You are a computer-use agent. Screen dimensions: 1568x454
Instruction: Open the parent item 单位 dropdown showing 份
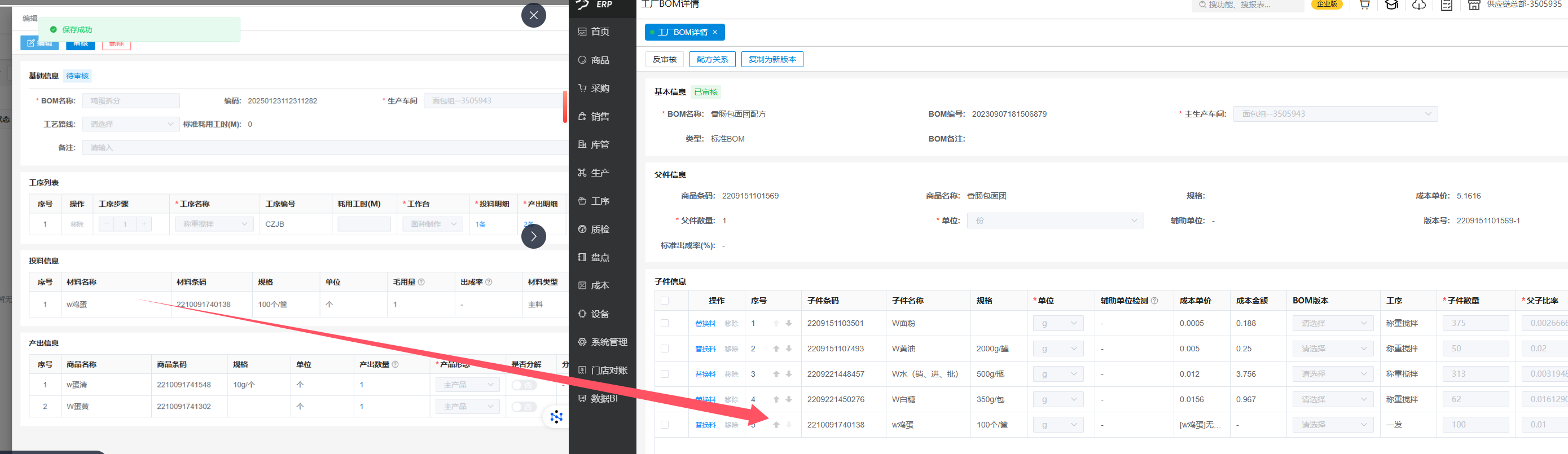(x=1056, y=221)
